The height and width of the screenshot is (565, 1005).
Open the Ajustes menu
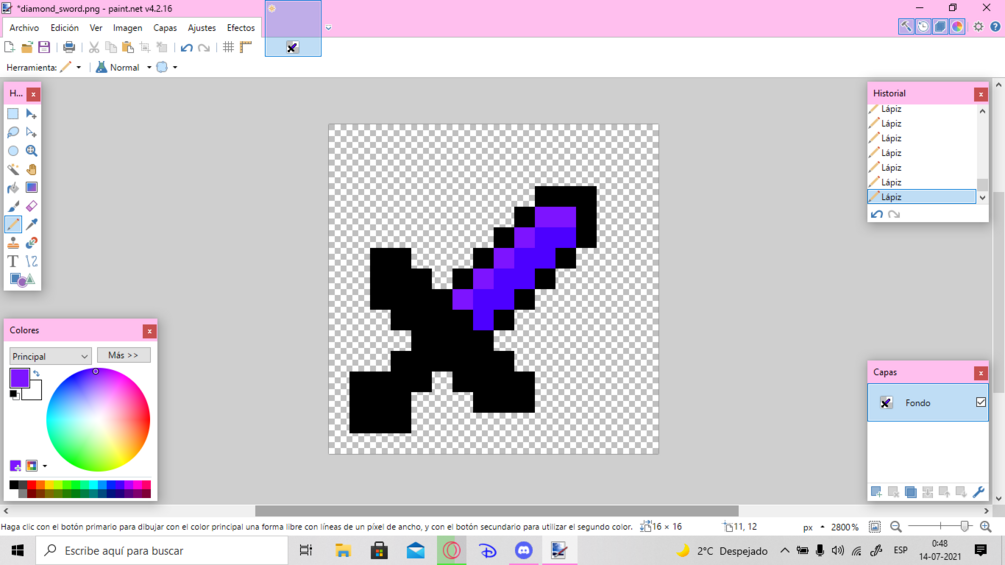pos(201,28)
